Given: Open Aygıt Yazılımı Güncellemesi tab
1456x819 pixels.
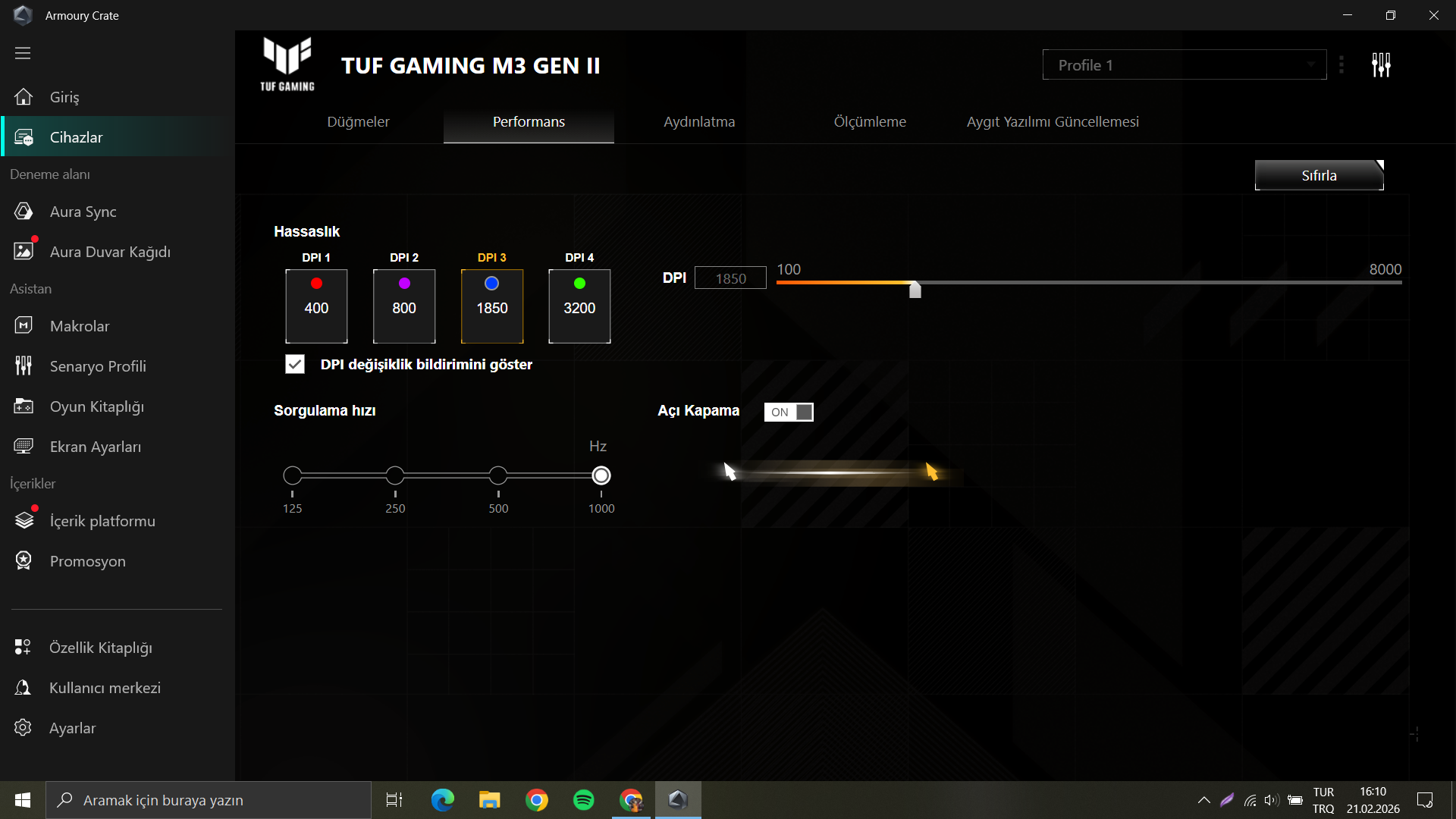Looking at the screenshot, I should tap(1053, 122).
